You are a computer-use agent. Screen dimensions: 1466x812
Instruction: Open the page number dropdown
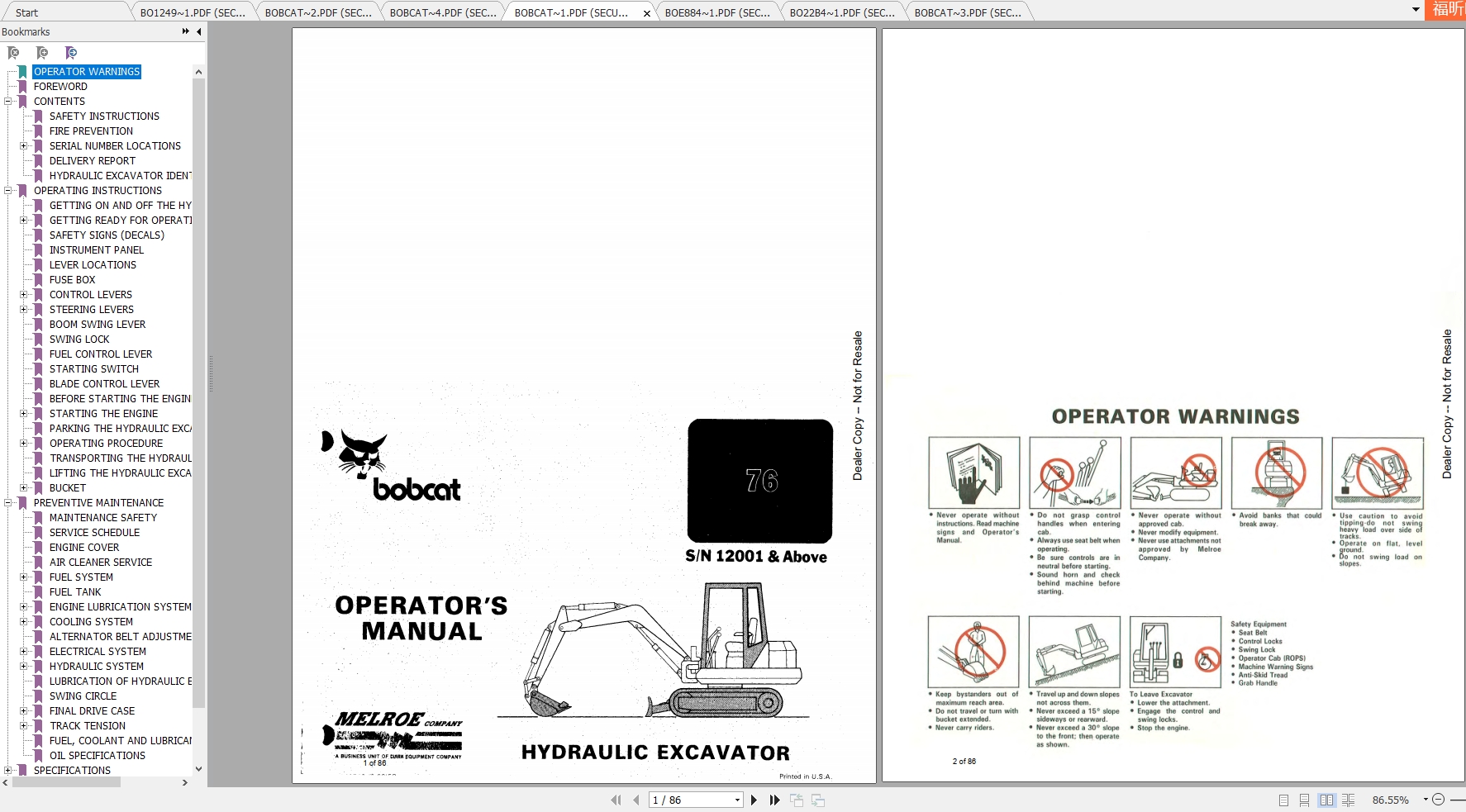[737, 800]
